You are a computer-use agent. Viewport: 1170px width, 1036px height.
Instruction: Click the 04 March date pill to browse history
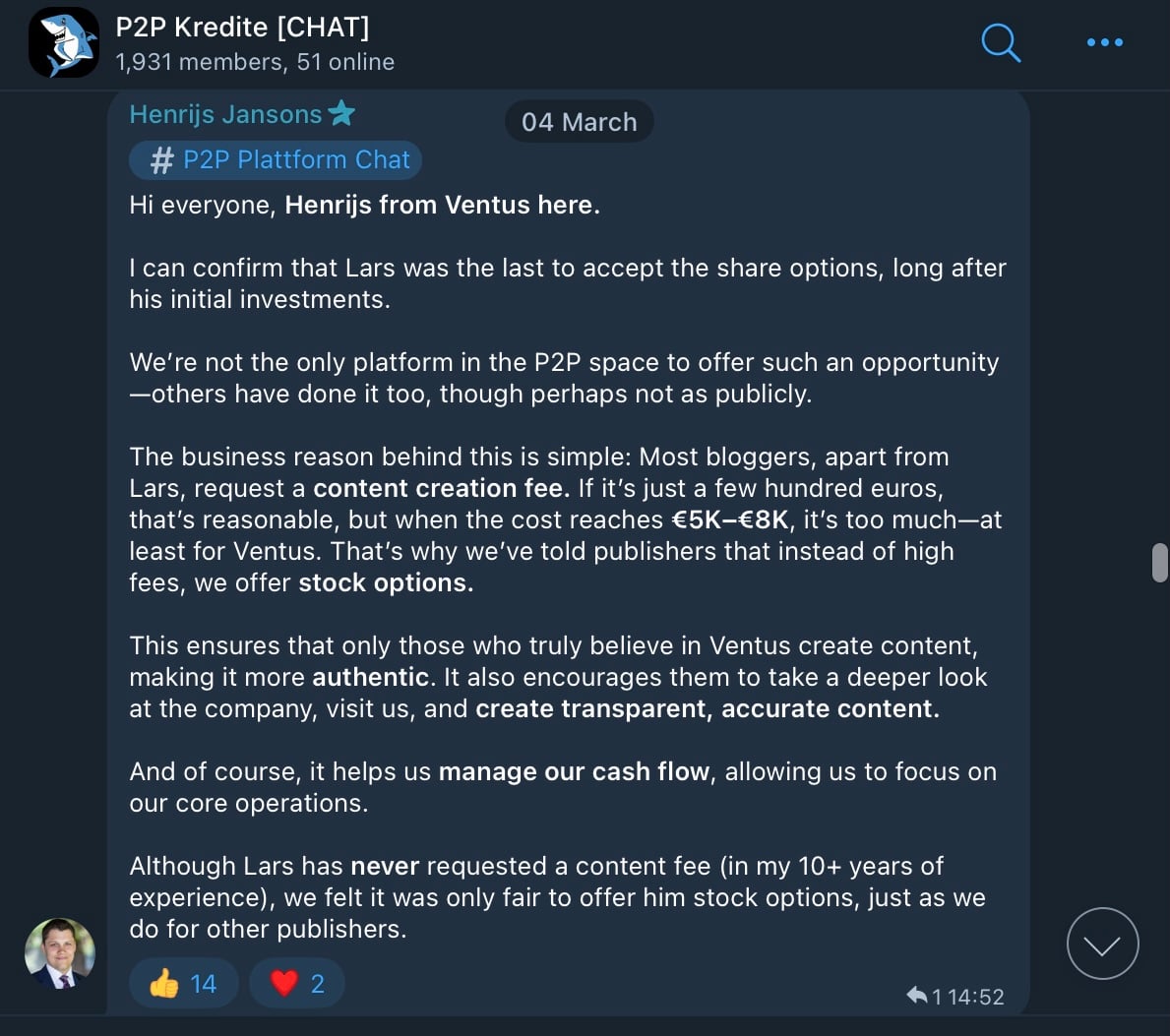(x=579, y=121)
